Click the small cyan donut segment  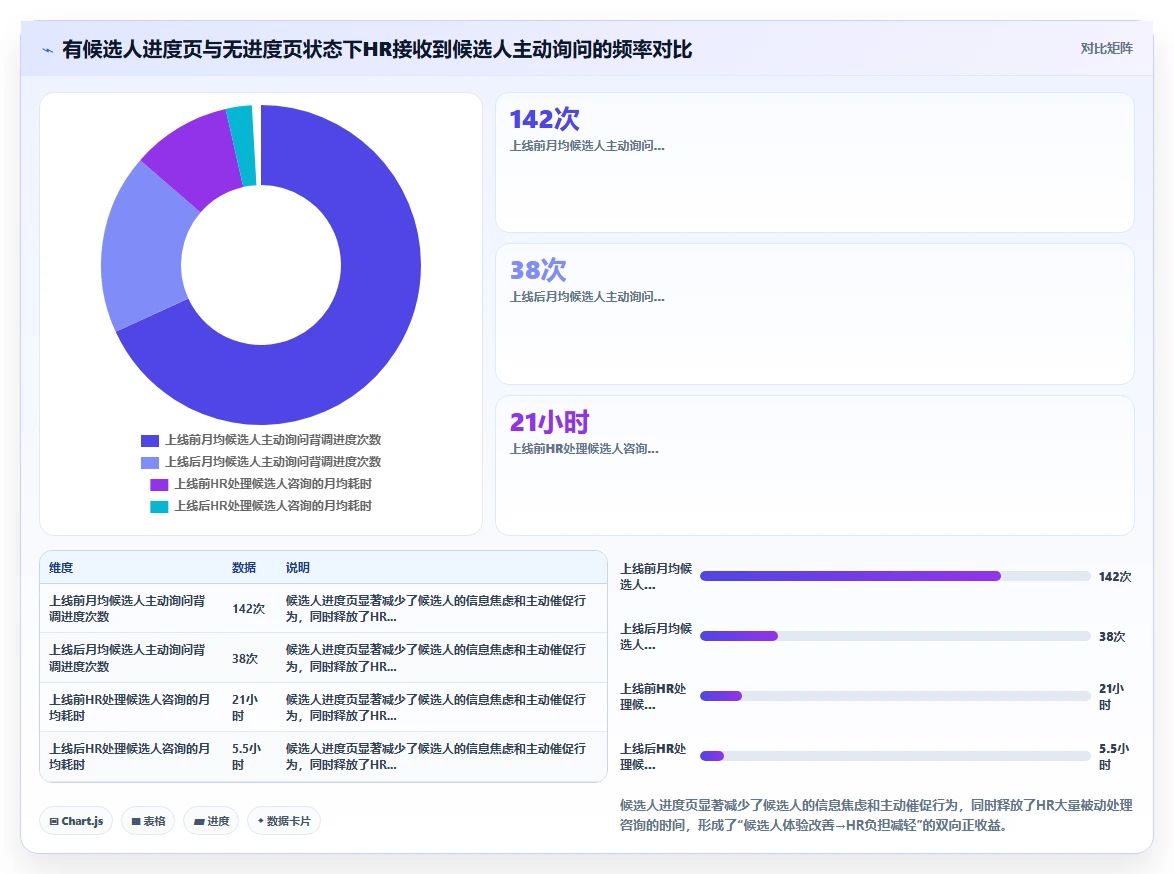click(243, 146)
